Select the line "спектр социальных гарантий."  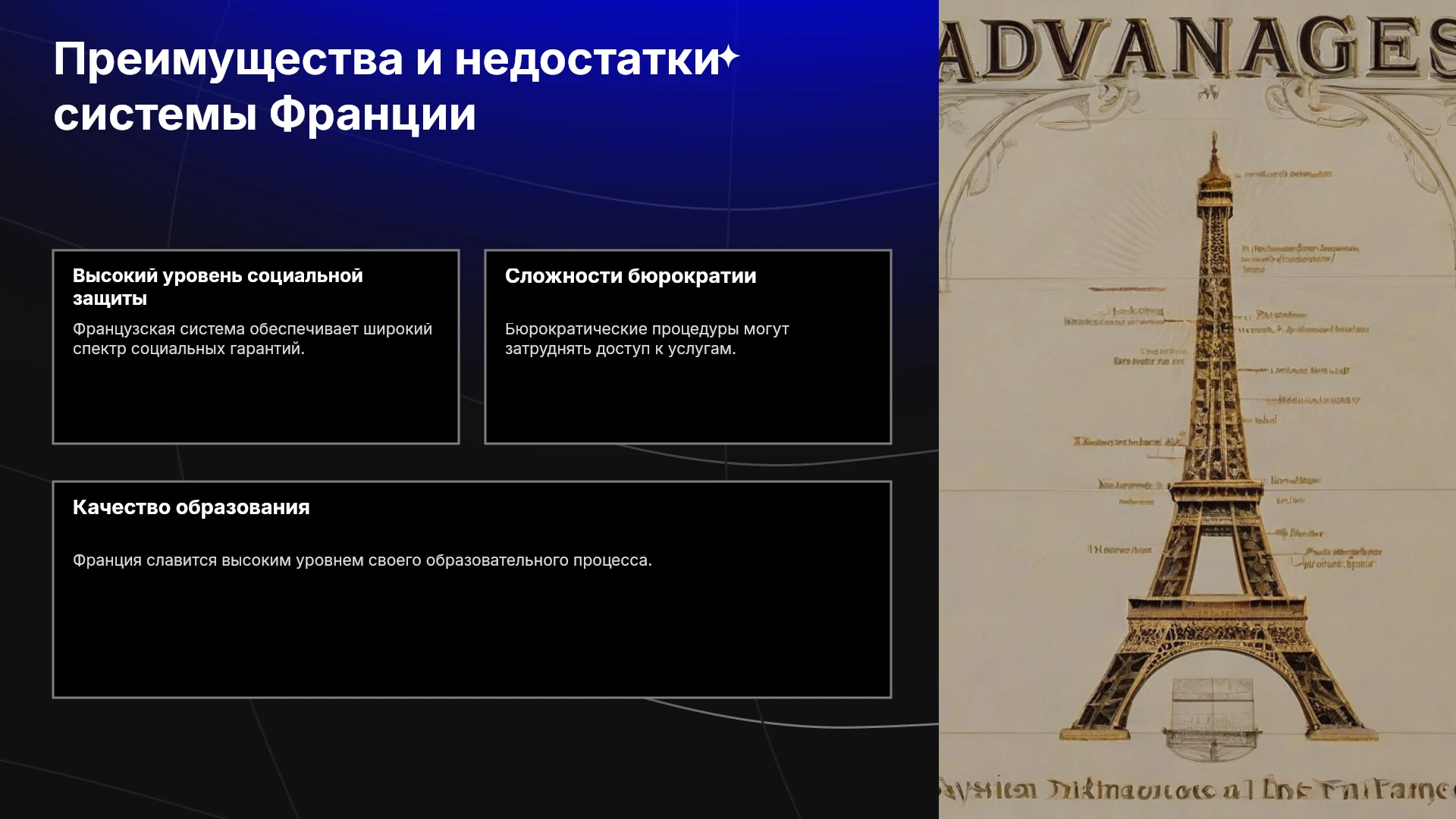[x=189, y=349]
